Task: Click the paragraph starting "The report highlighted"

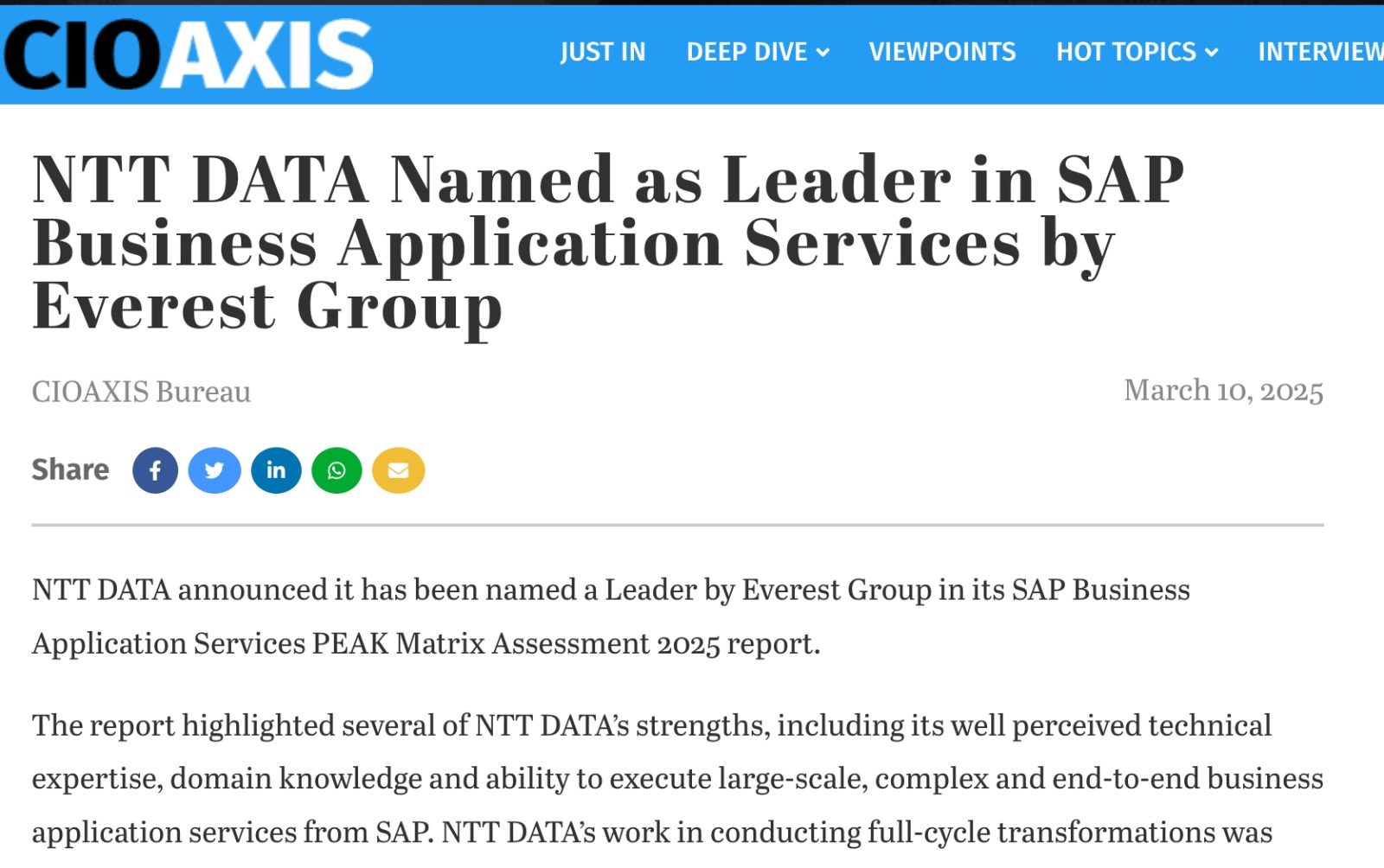Action: tap(676, 778)
